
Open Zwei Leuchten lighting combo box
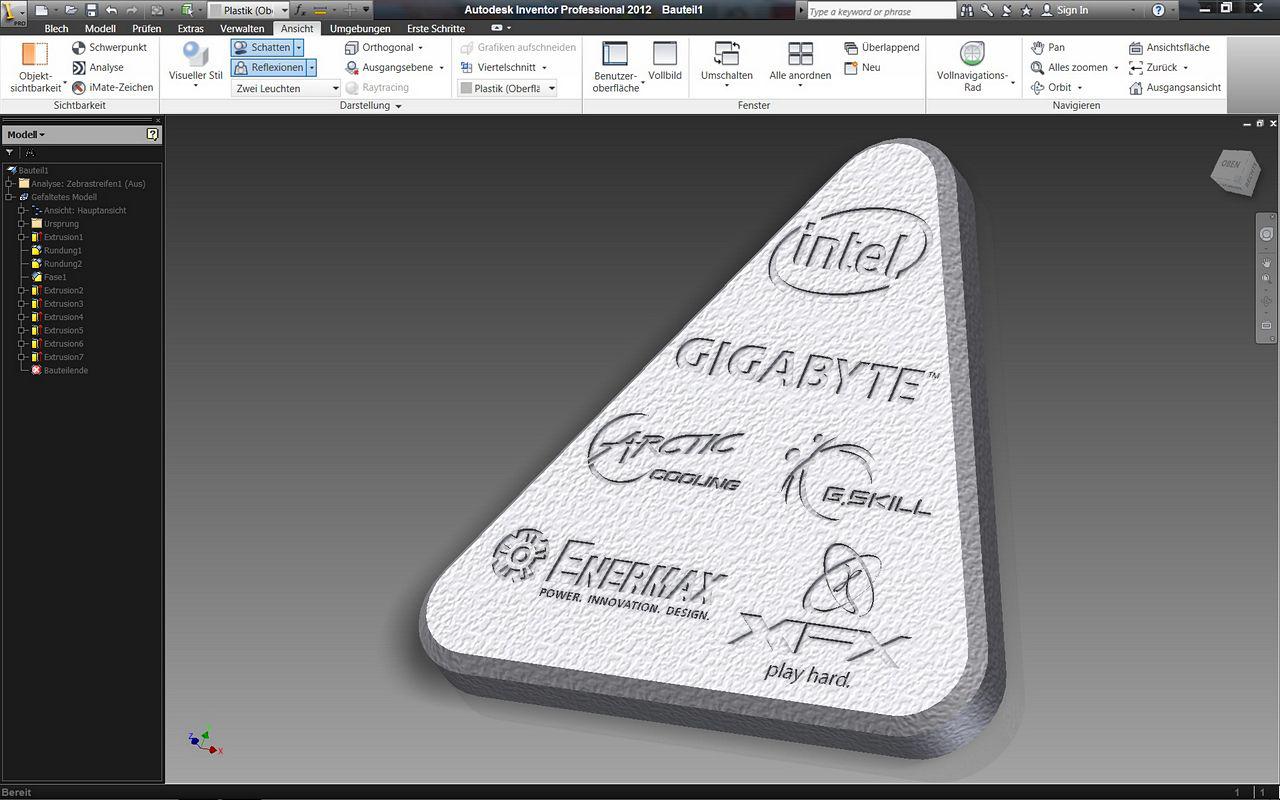click(286, 88)
